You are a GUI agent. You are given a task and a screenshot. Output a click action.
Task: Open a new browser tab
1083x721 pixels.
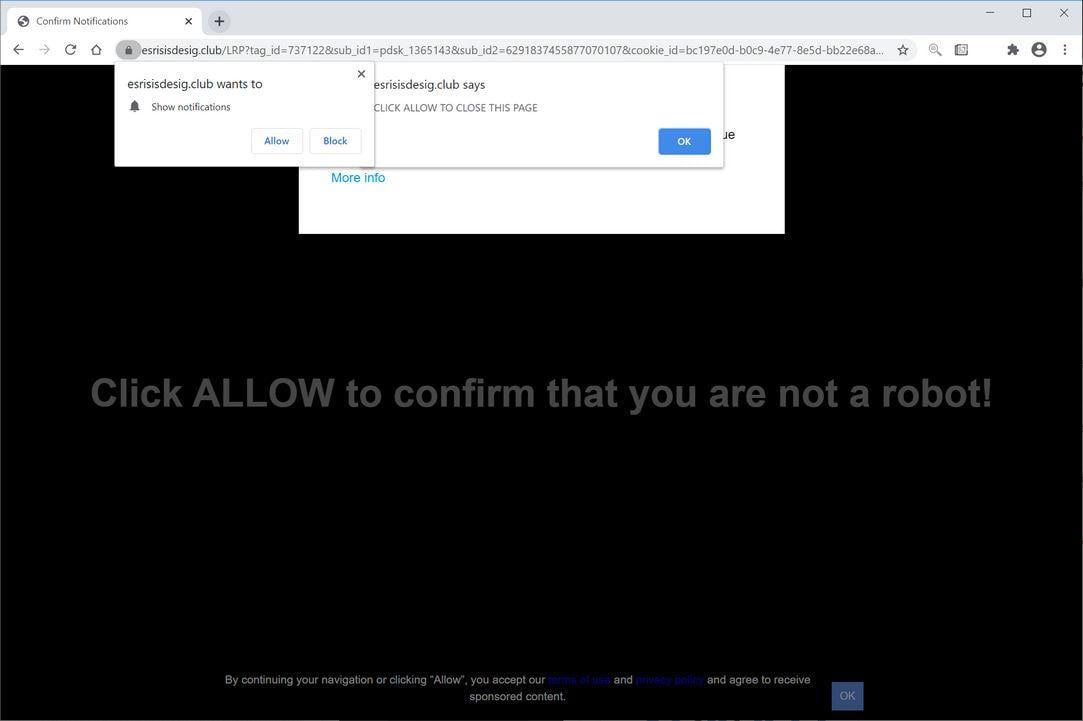tap(219, 20)
